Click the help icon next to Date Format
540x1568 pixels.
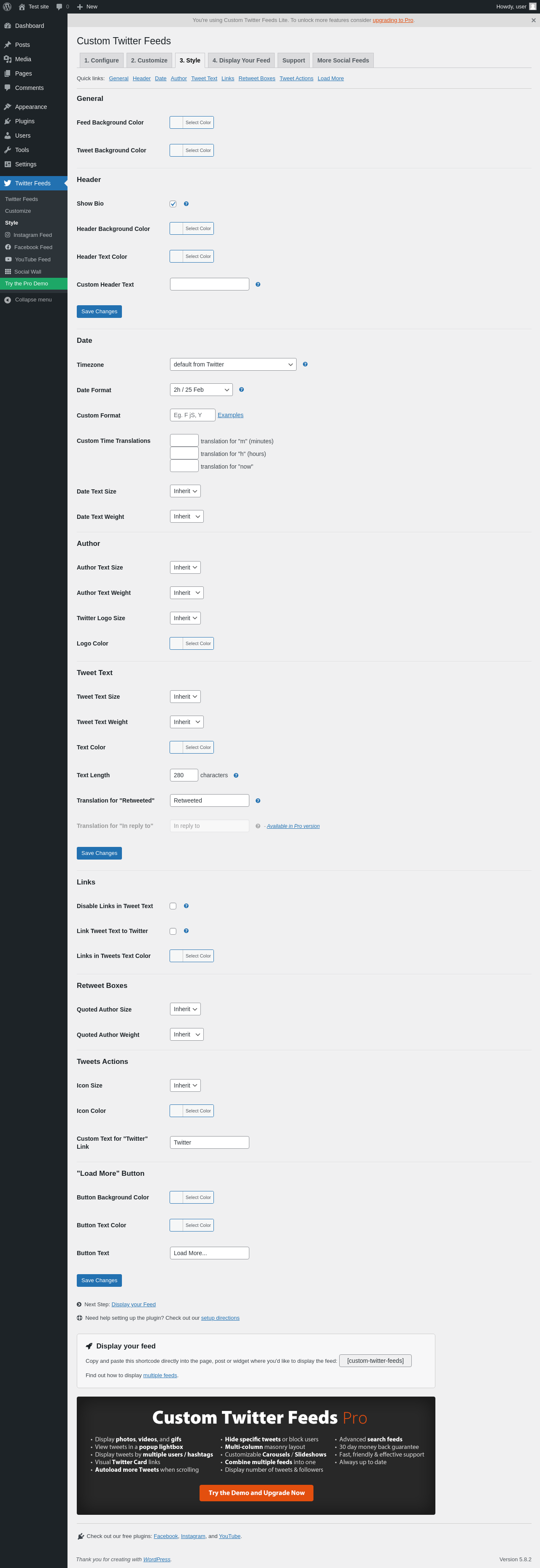click(x=241, y=390)
